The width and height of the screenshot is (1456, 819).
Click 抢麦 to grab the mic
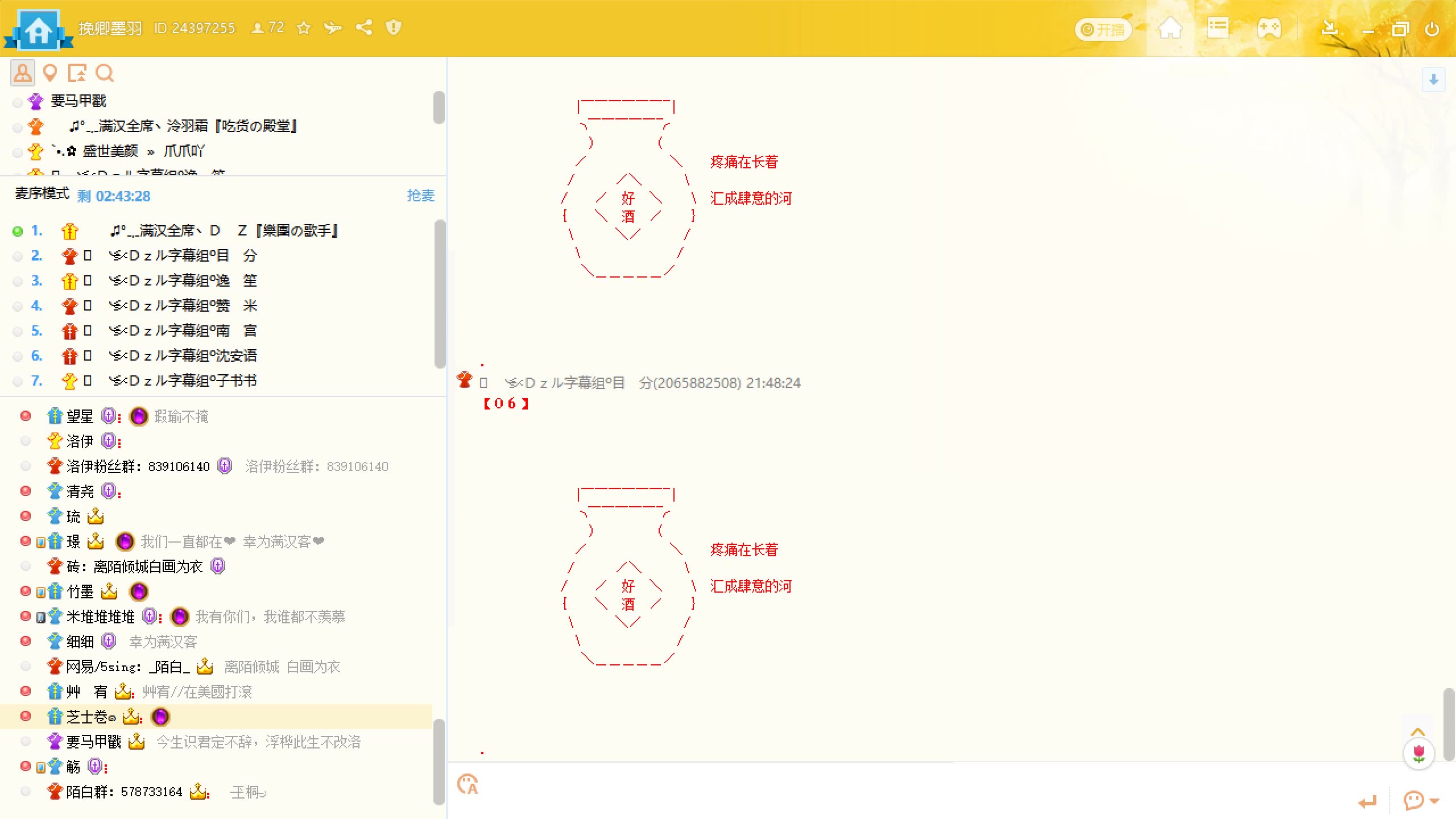[420, 196]
